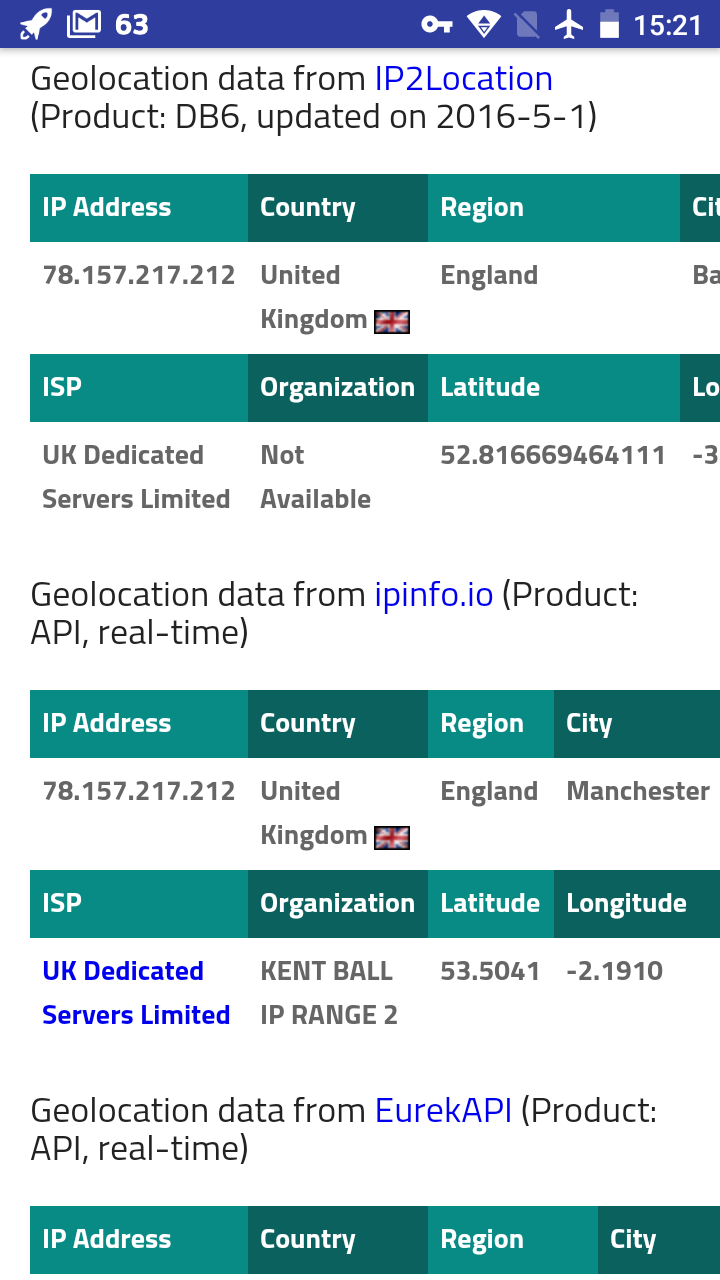Tap the UK flag in ipinfo.io row
Viewport: 720px width, 1280px height.
pyautogui.click(x=392, y=837)
